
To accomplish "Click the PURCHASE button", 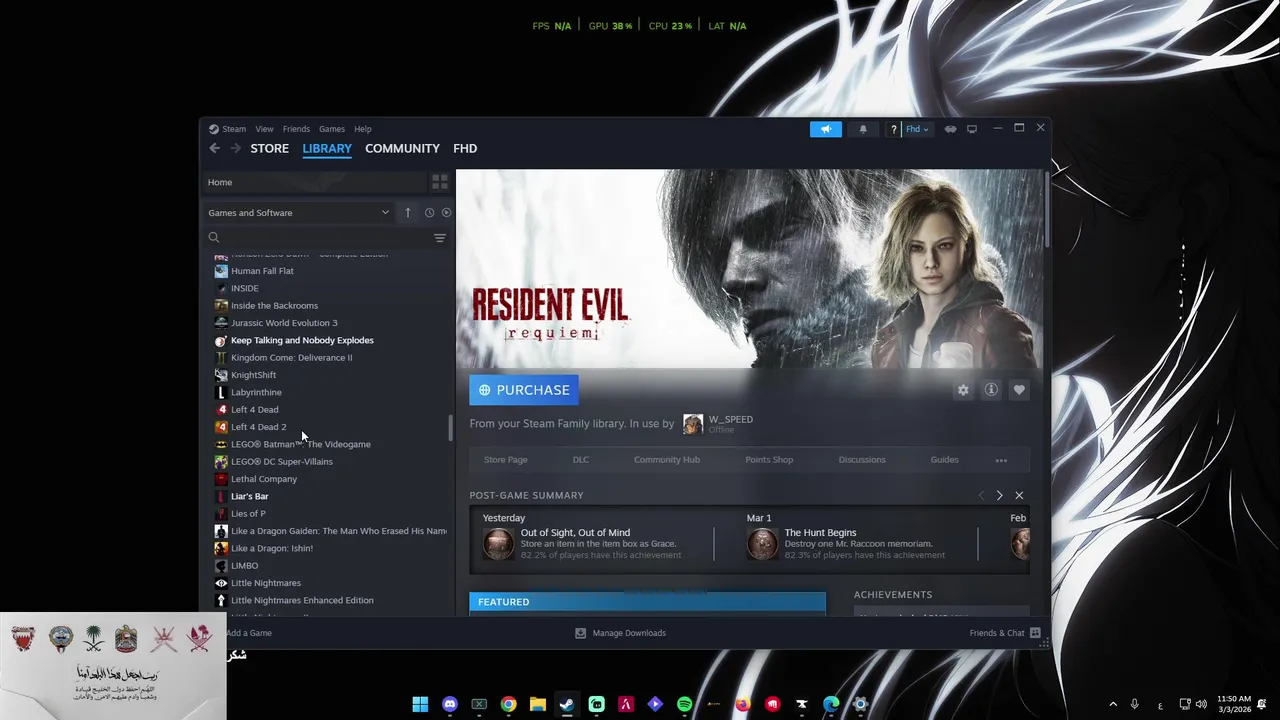I will pyautogui.click(x=524, y=390).
